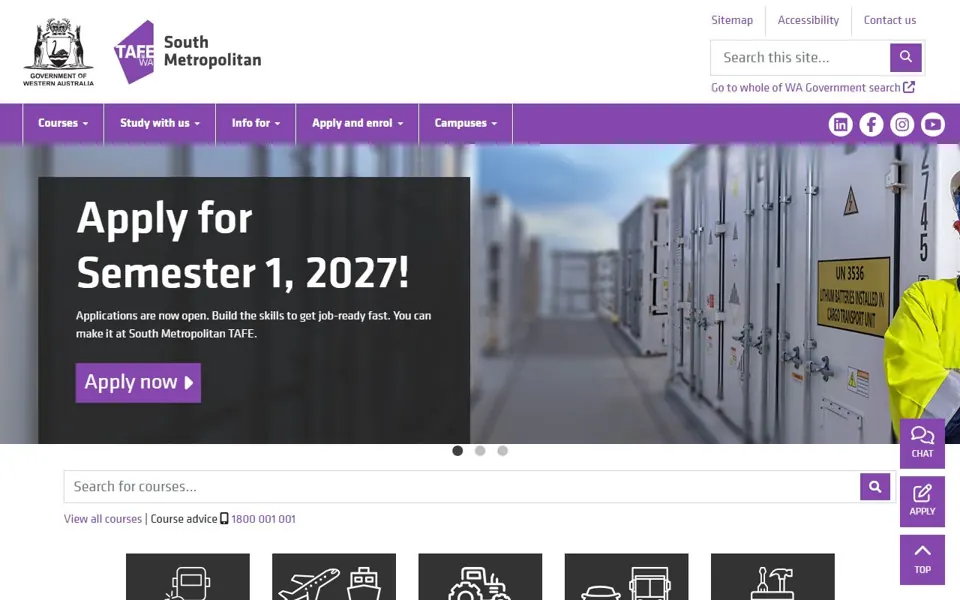The height and width of the screenshot is (600, 960).
Task: Click the Apply now button
Action: pyautogui.click(x=138, y=383)
